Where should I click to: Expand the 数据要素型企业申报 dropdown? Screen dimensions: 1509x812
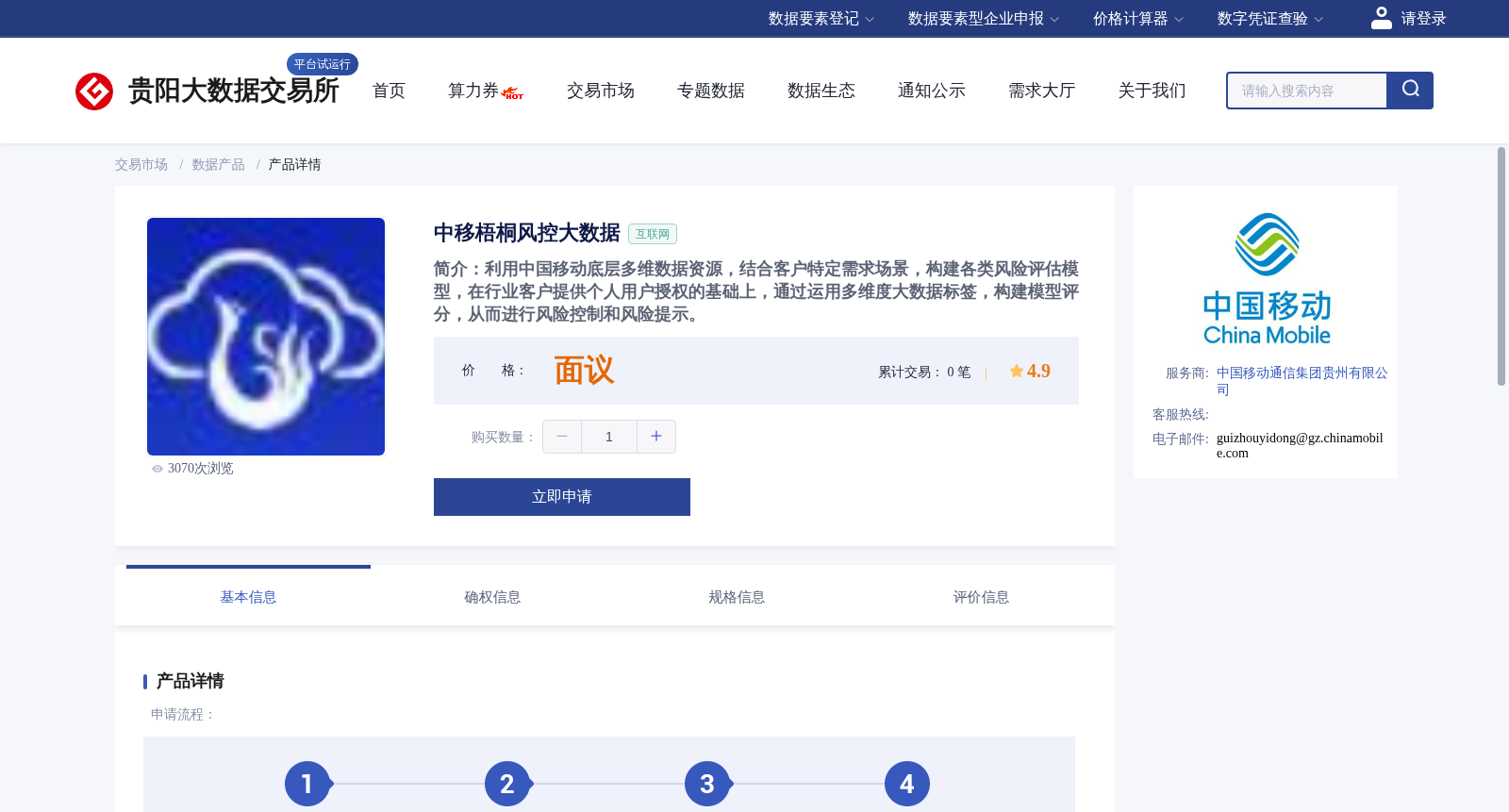click(984, 19)
